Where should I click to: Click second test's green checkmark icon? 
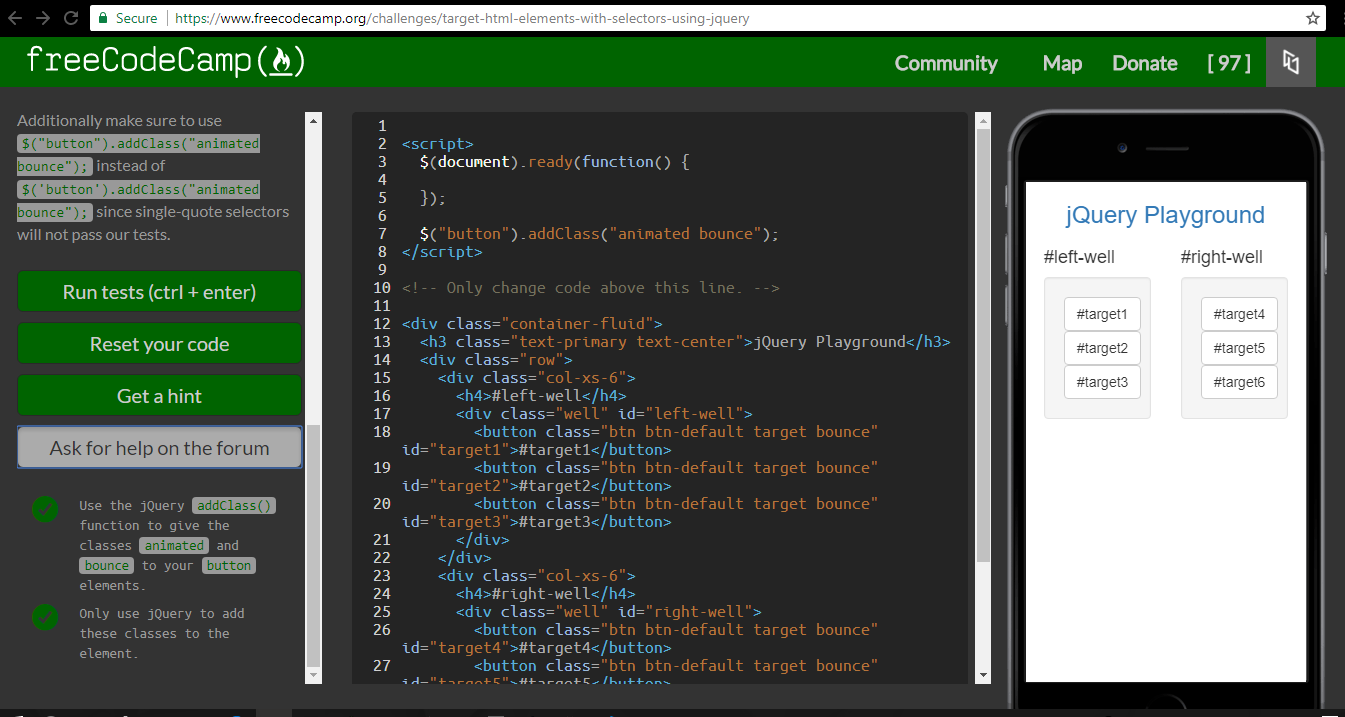[x=45, y=616]
